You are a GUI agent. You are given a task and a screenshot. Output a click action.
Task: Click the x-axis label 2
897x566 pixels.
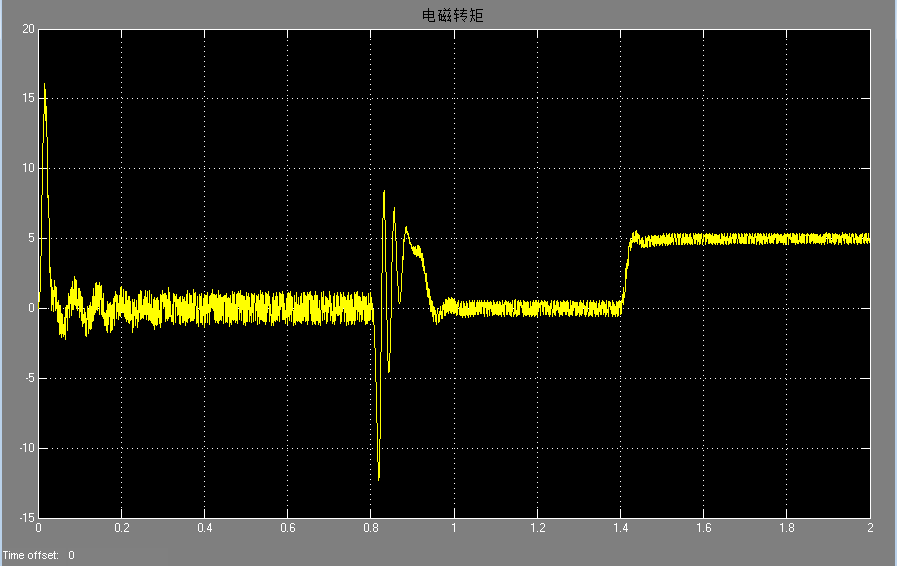(870, 528)
